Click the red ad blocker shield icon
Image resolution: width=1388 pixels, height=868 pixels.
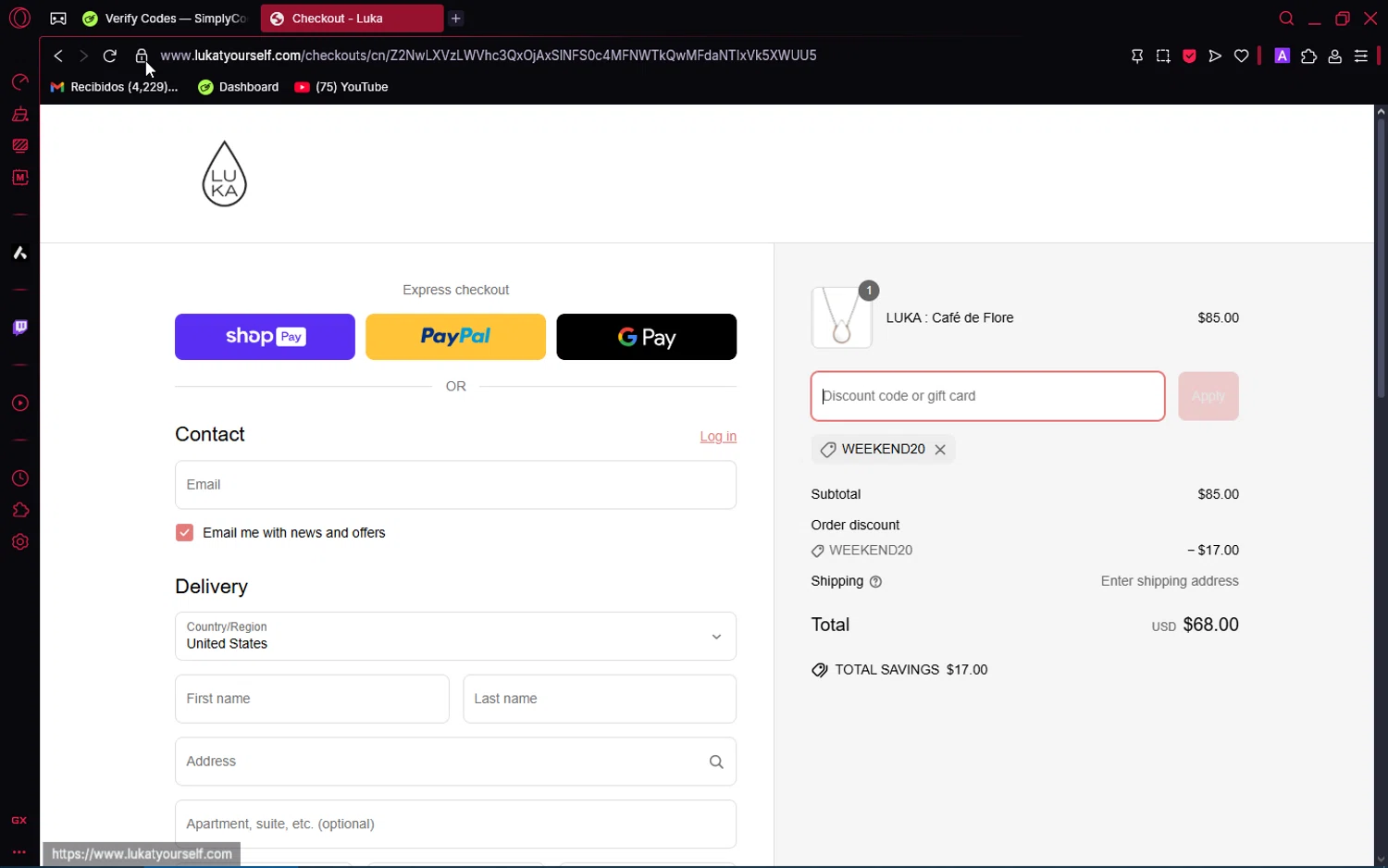pyautogui.click(x=1189, y=56)
